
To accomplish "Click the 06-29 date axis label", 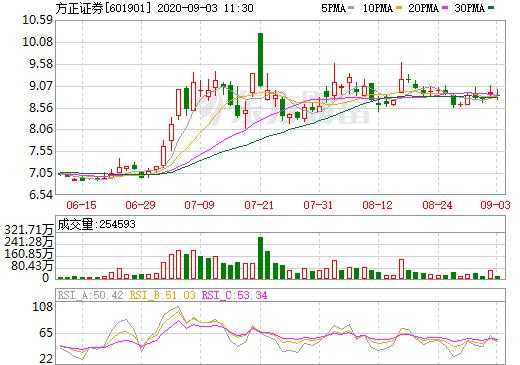I will pyautogui.click(x=140, y=205).
